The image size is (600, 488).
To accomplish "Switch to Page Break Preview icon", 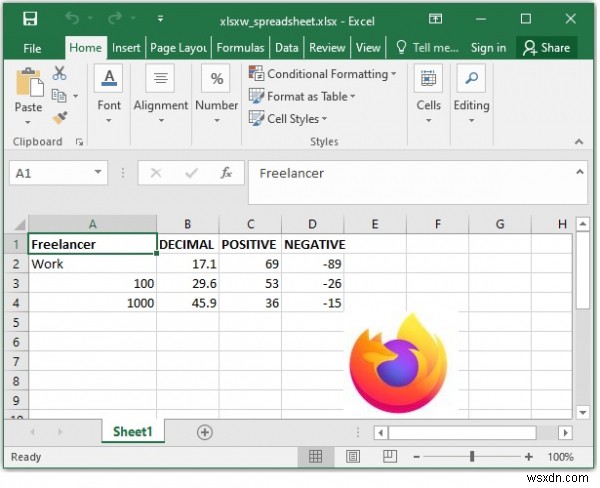I will point(390,456).
